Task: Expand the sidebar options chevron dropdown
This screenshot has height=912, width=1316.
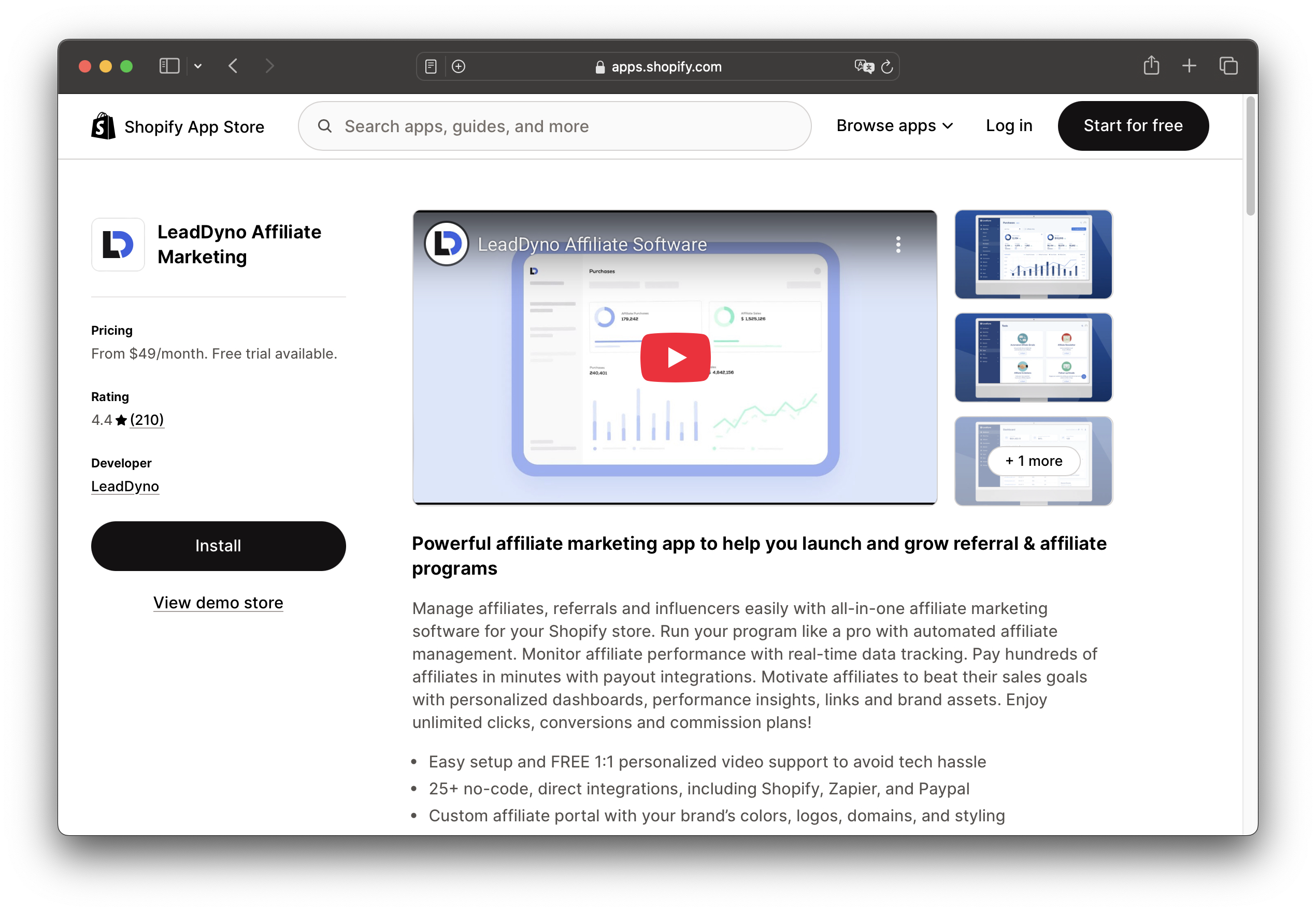Action: (197, 66)
